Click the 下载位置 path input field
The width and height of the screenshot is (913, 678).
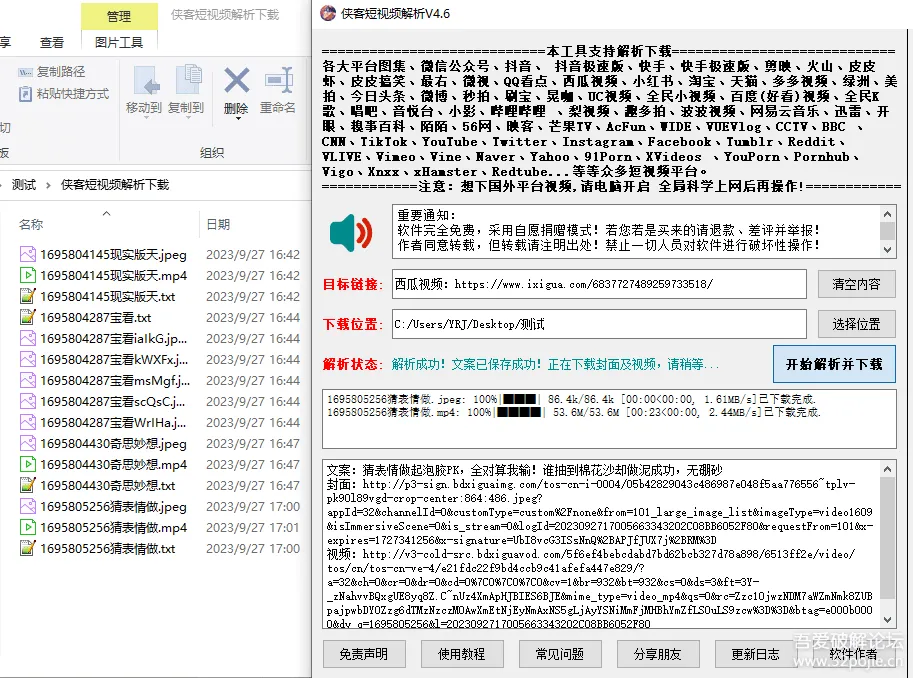(x=599, y=324)
